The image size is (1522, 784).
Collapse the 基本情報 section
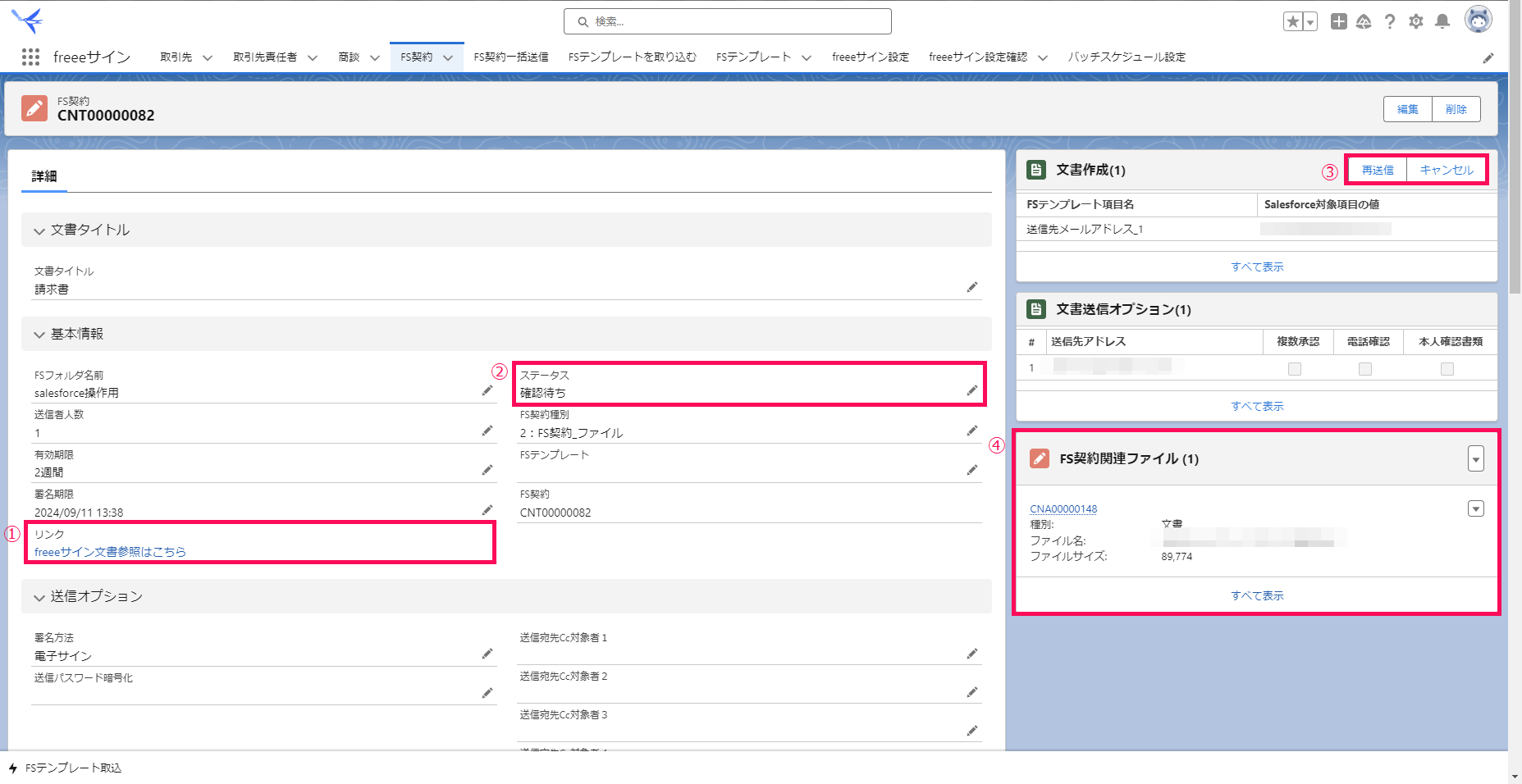click(x=39, y=335)
